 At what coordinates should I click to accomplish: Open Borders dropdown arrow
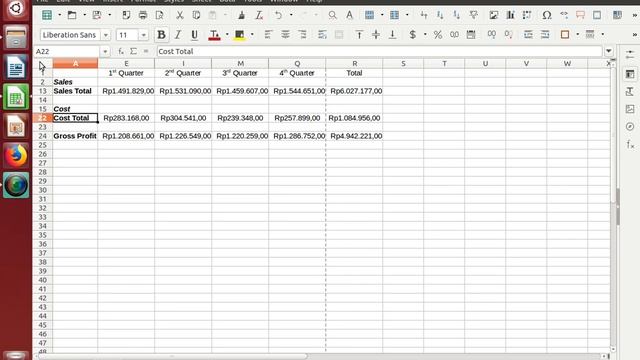tap(577, 35)
